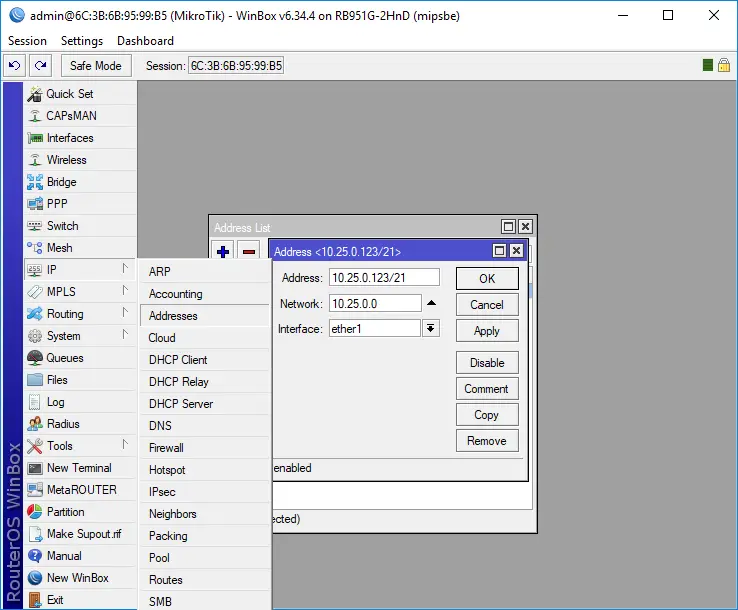Collapse the Network field with up arrow

431,303
